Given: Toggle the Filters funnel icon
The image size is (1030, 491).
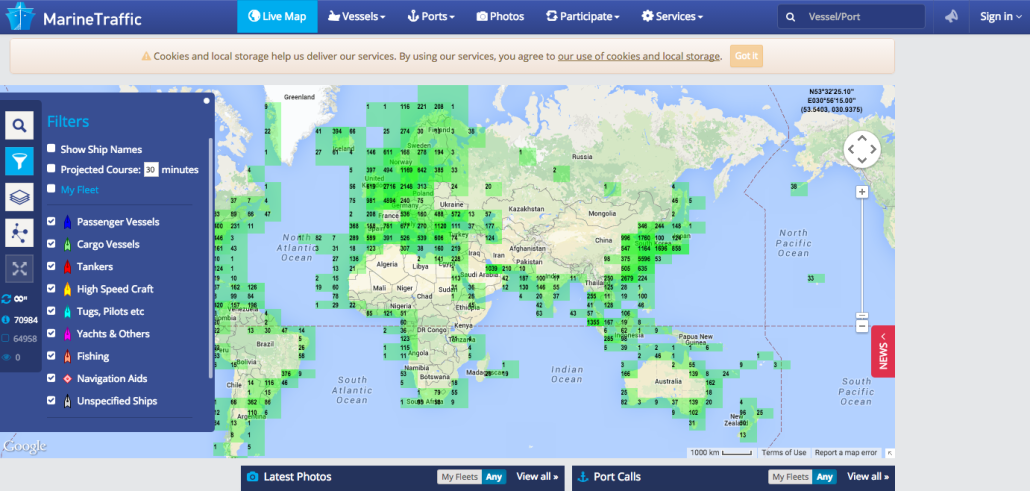Looking at the screenshot, I should [20, 161].
